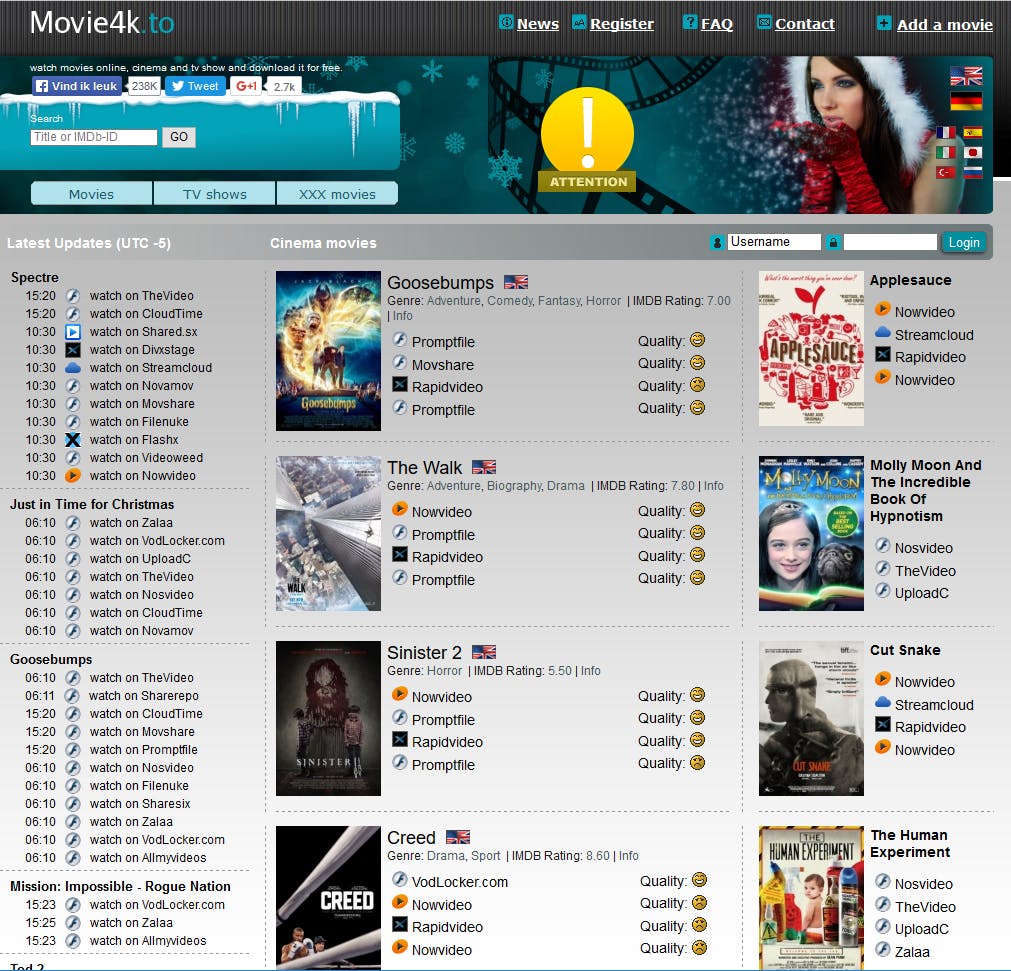Click the yellow Attention warning icon
Screen dimensions: 1011x971
tap(587, 139)
